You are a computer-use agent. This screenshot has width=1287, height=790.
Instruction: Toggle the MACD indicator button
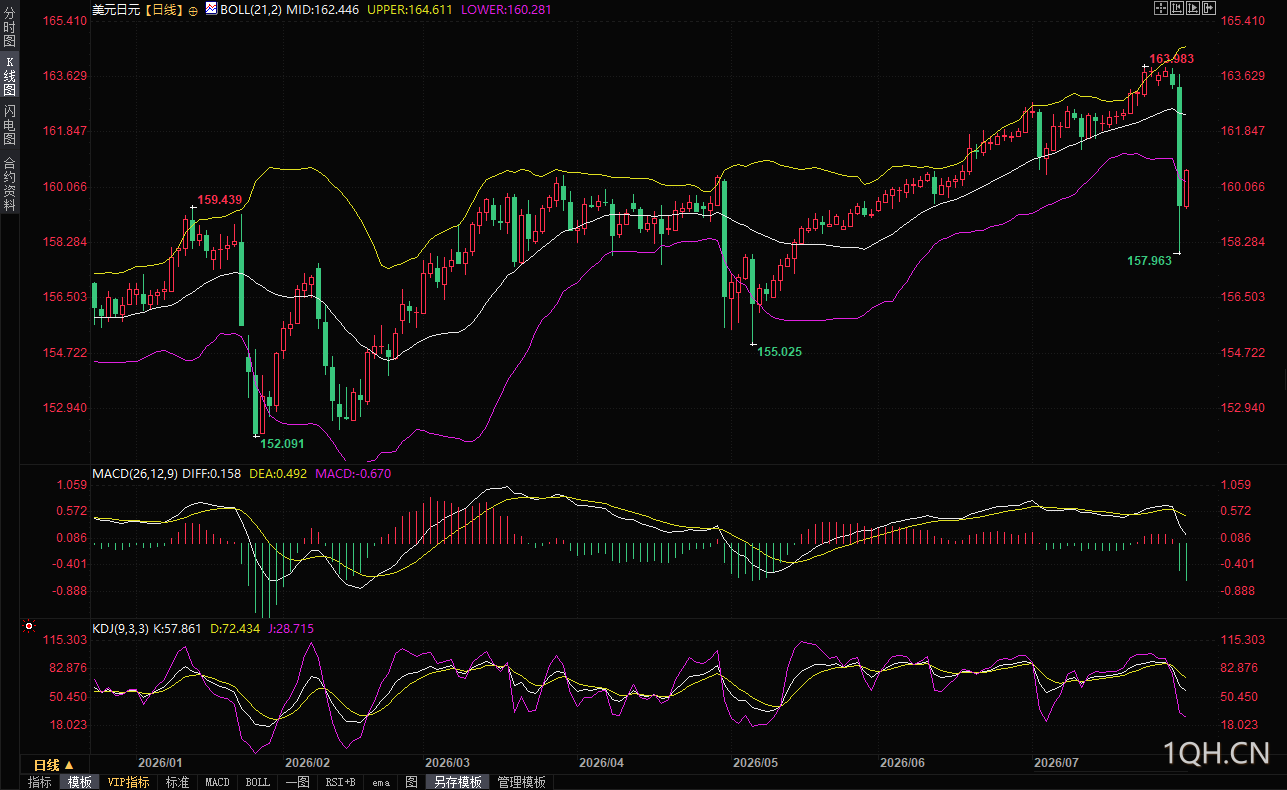(217, 782)
